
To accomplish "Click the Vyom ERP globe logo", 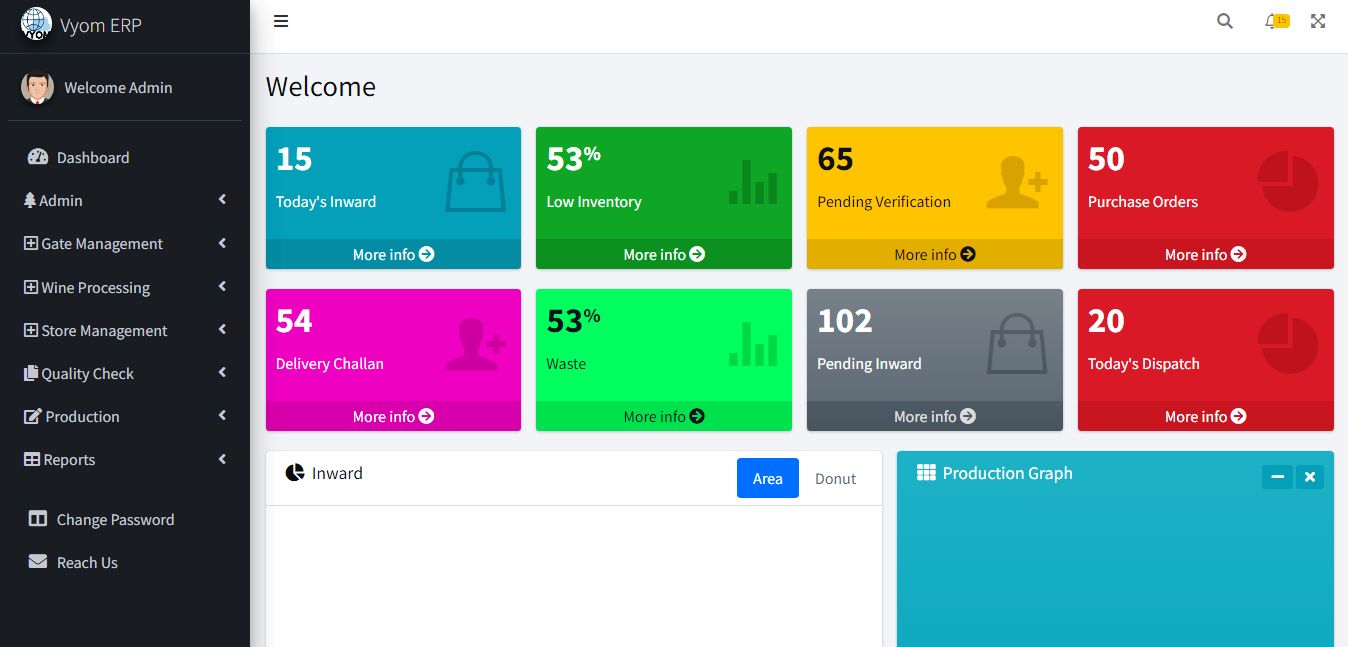I will tap(37, 24).
